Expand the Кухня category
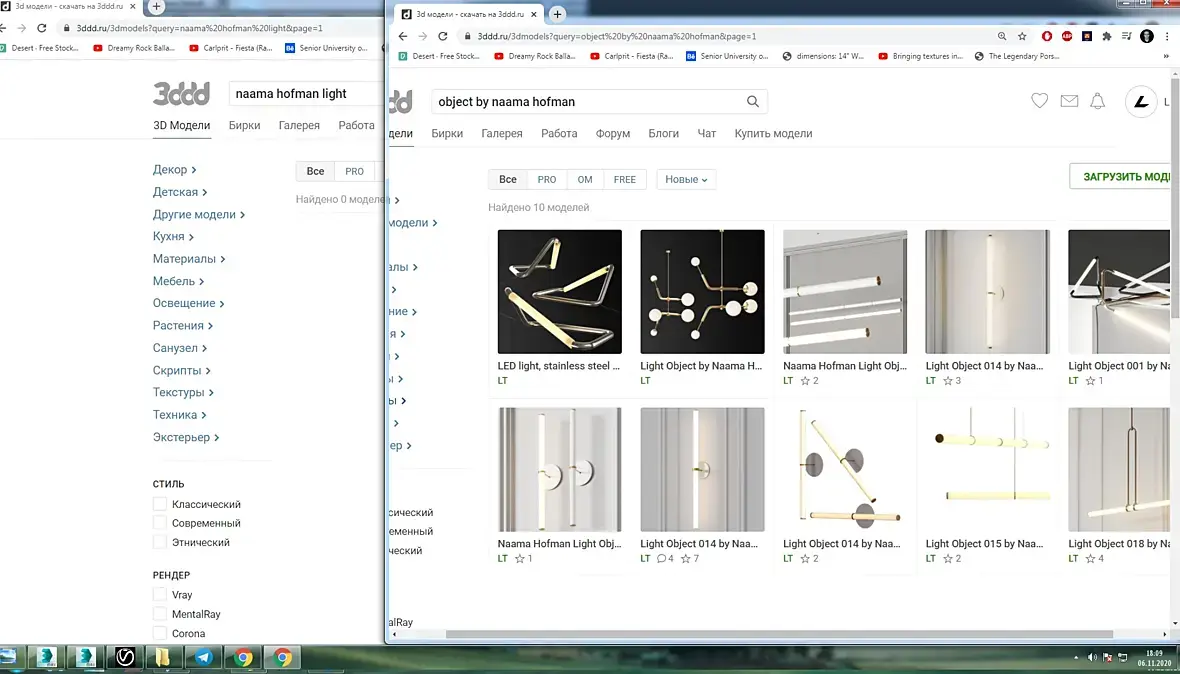Screen dimensions: 1180x674 point(173,236)
